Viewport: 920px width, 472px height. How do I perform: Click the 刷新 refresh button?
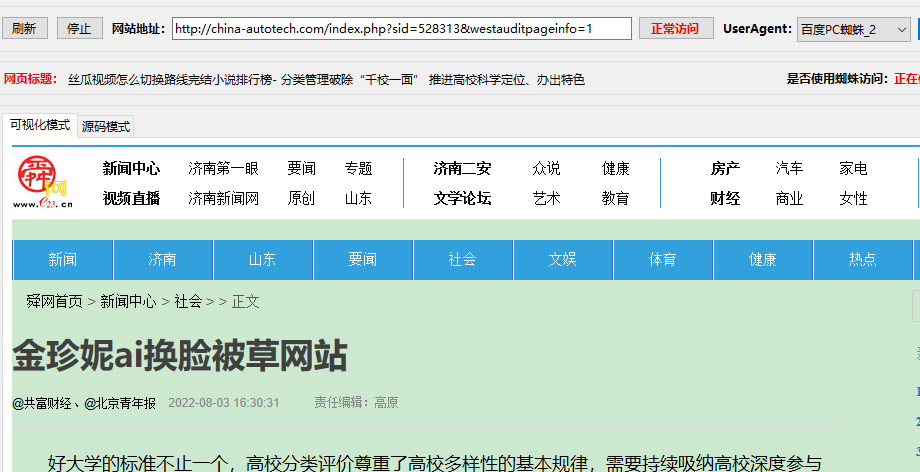tap(25, 28)
